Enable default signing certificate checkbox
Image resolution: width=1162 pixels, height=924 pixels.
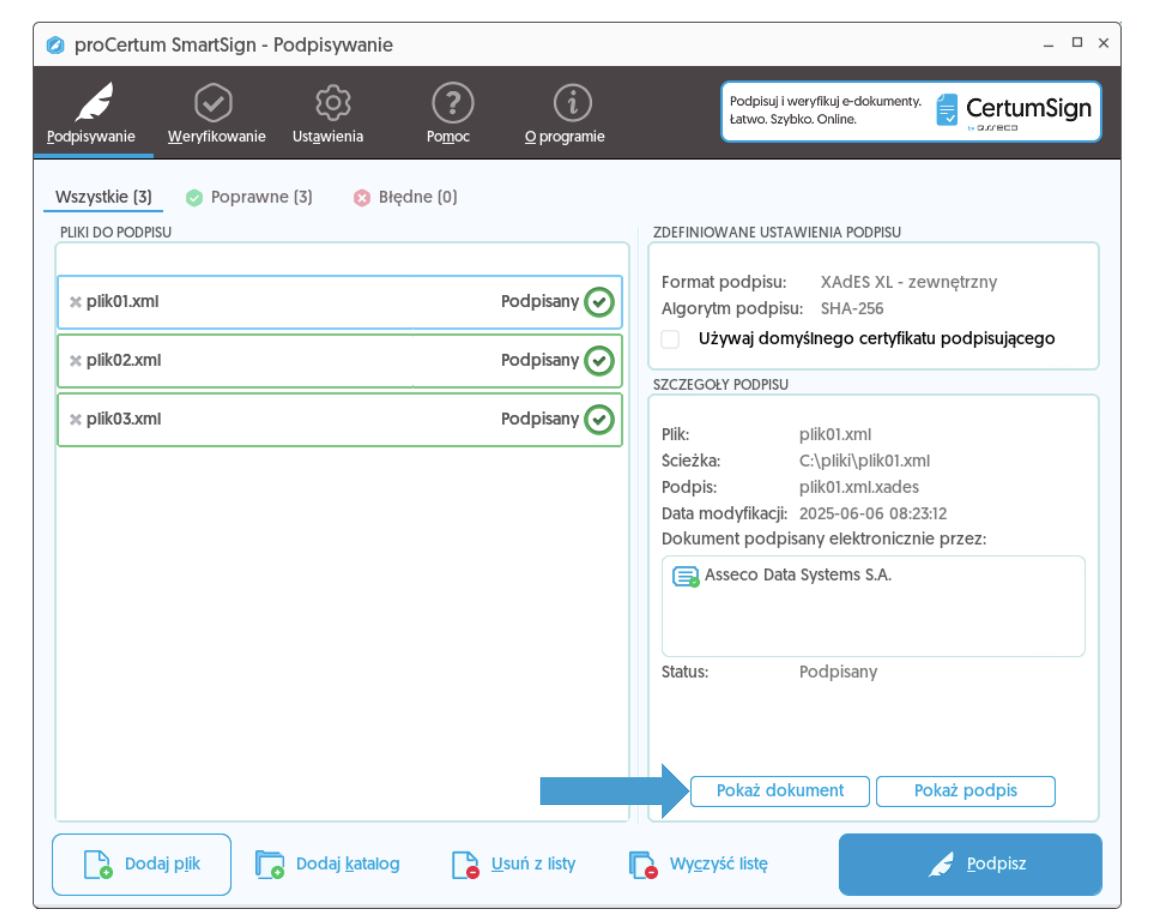pos(671,339)
